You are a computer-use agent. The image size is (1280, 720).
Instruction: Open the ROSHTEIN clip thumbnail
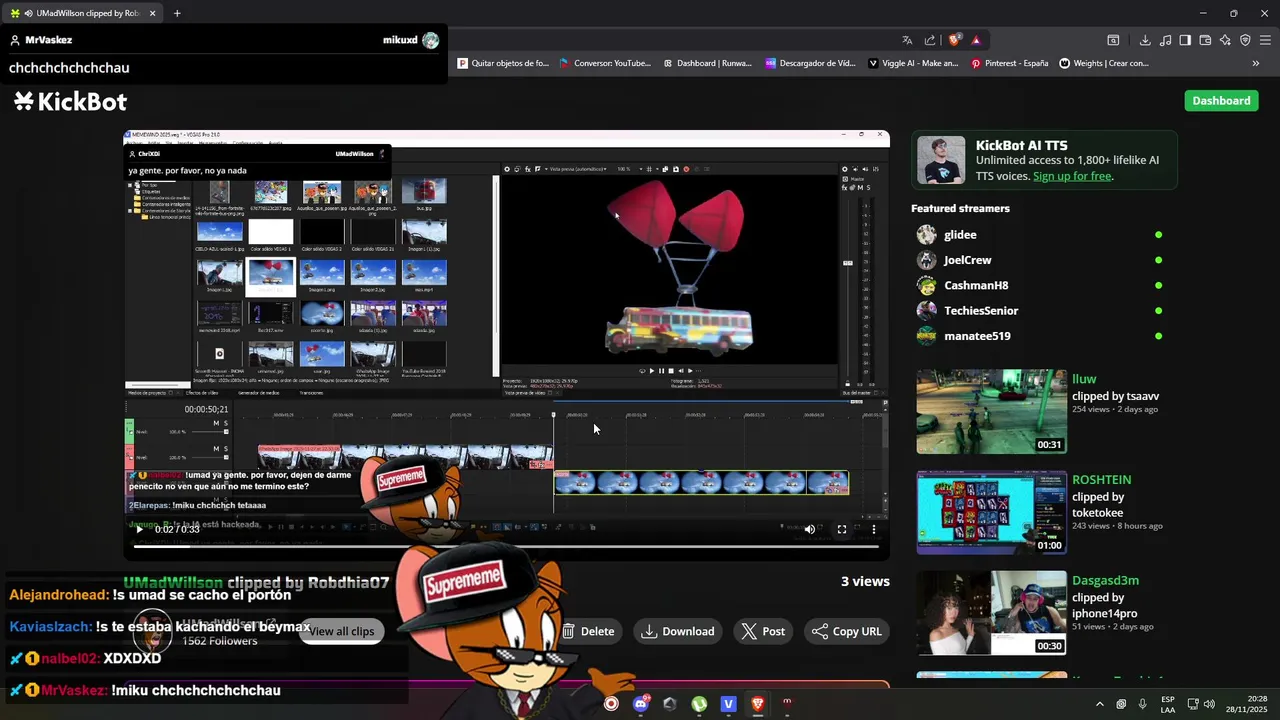pos(992,513)
